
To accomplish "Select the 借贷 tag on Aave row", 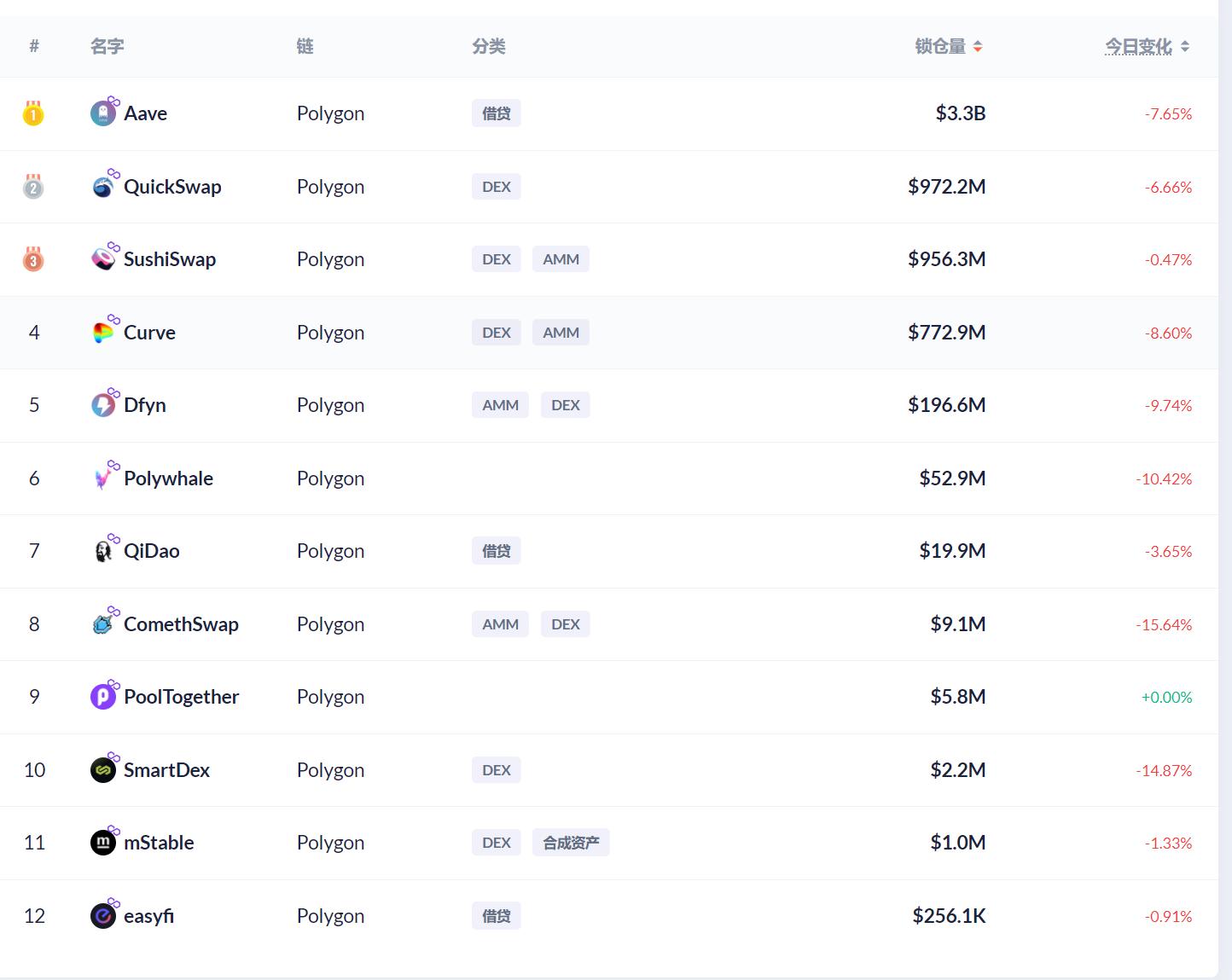I will coord(497,113).
